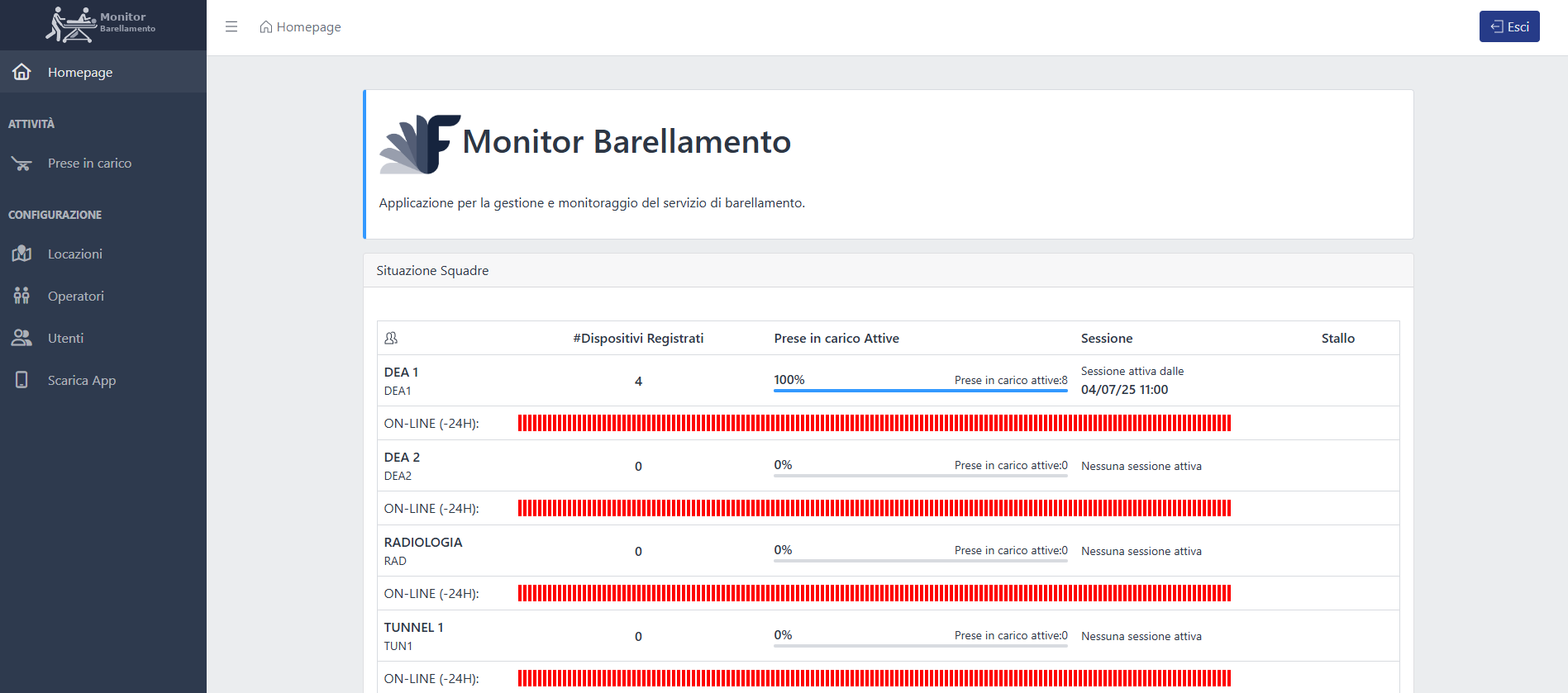This screenshot has width=1568, height=693.
Task: Select Scarica App in the sidebar
Action: coord(103,380)
